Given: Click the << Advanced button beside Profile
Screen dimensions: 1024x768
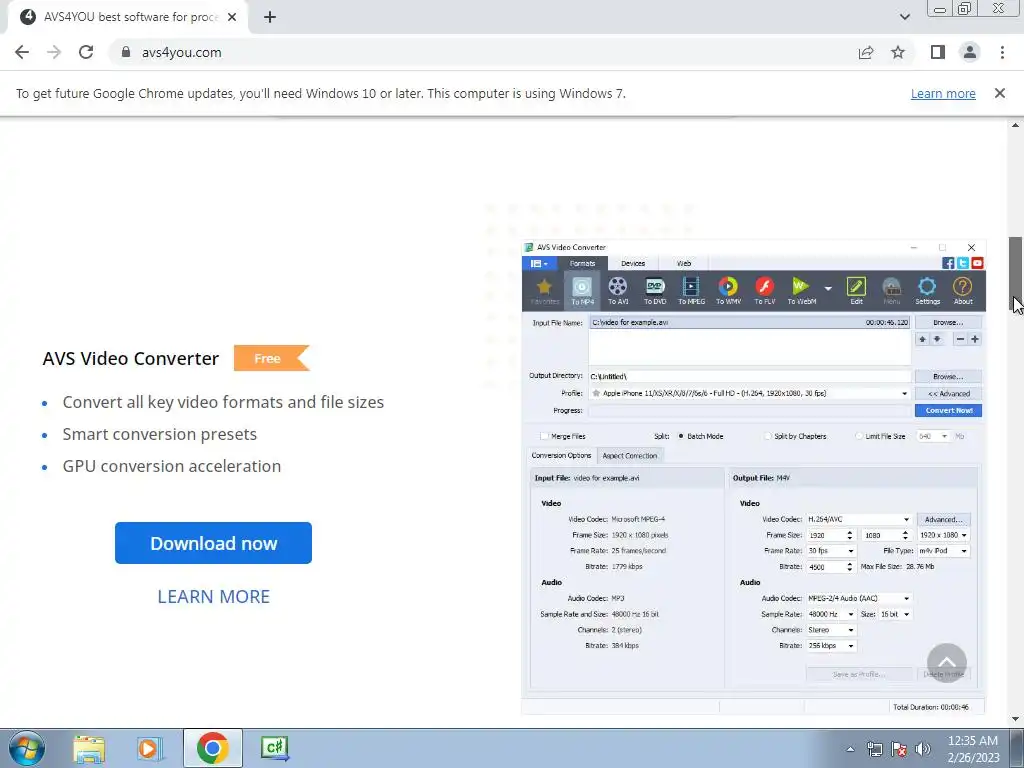Looking at the screenshot, I should [948, 394].
